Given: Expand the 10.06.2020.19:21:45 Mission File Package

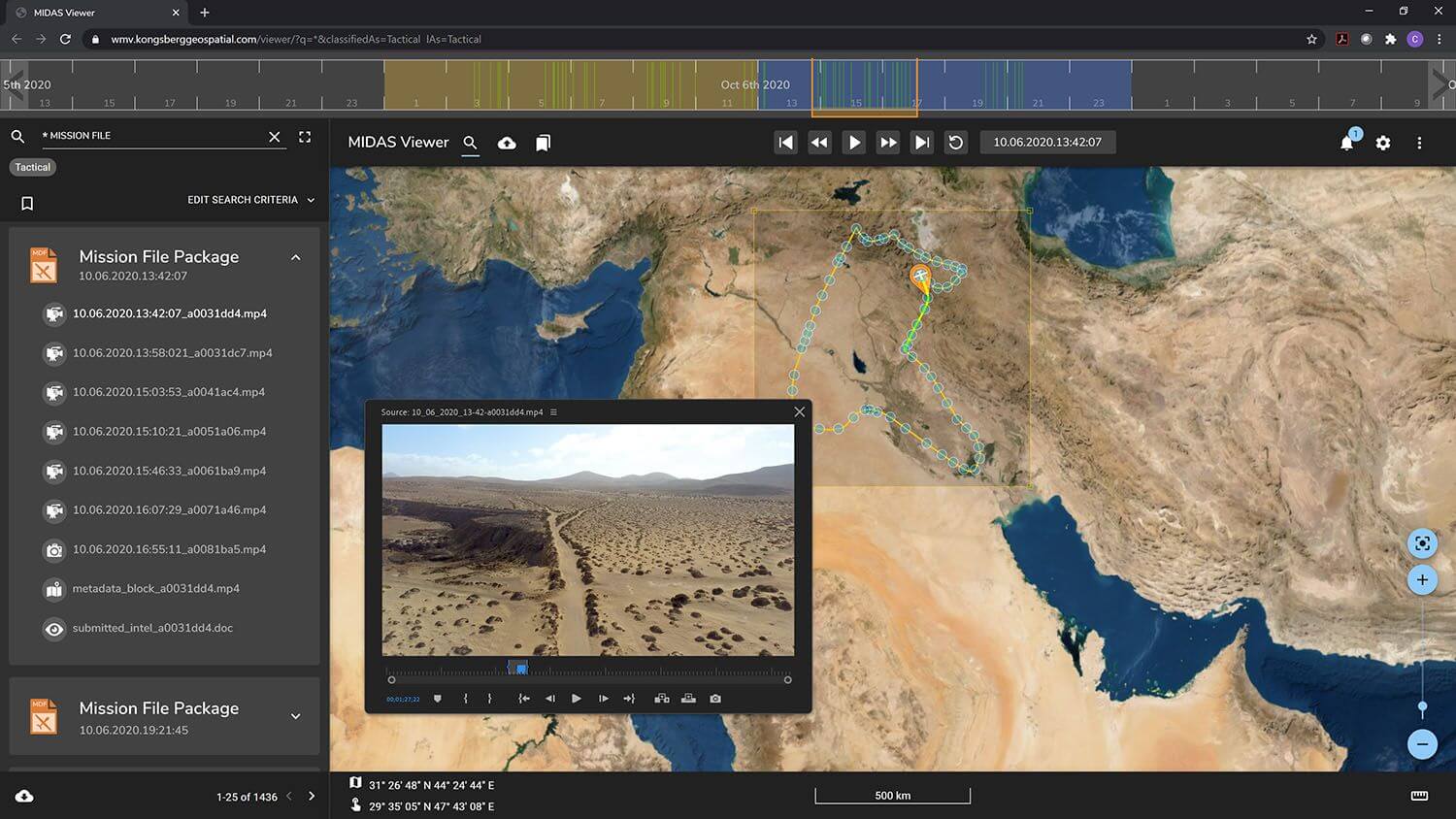Looking at the screenshot, I should [x=295, y=716].
